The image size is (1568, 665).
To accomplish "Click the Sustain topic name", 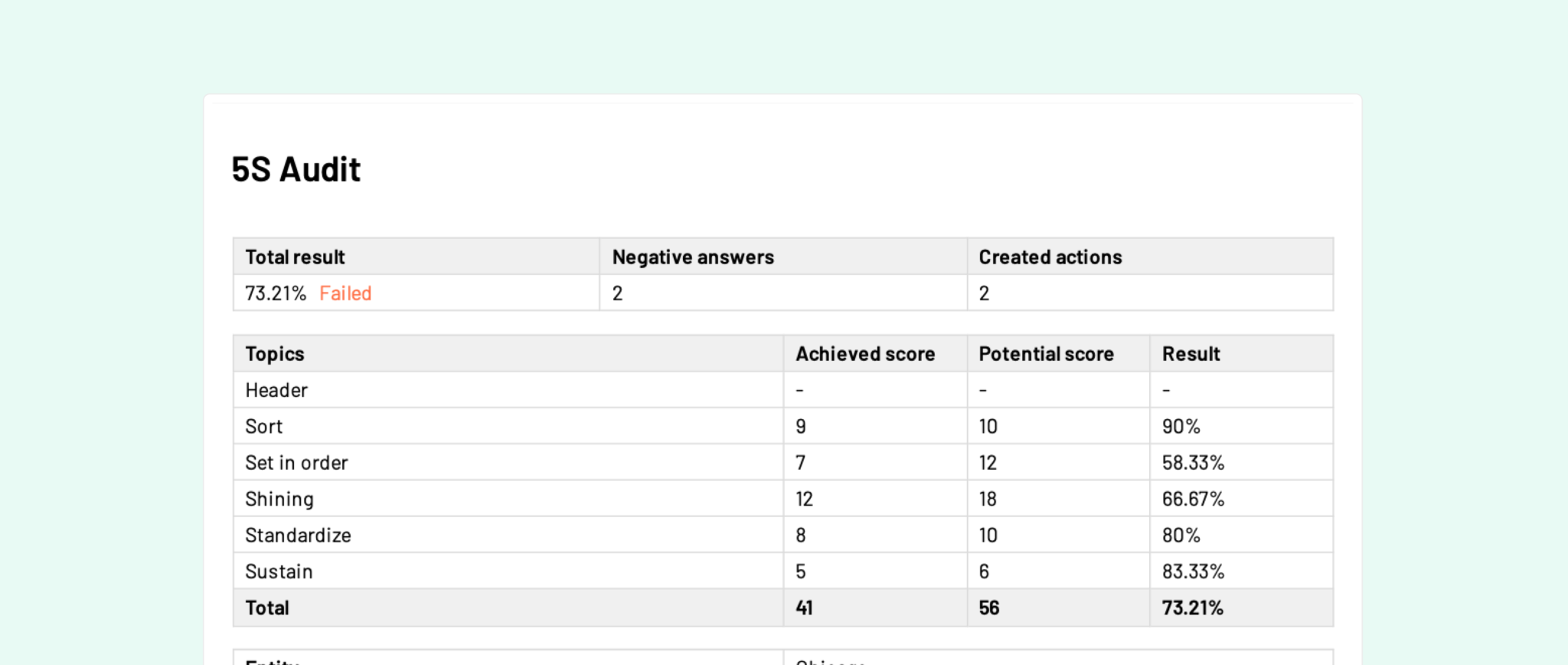I will pos(279,572).
